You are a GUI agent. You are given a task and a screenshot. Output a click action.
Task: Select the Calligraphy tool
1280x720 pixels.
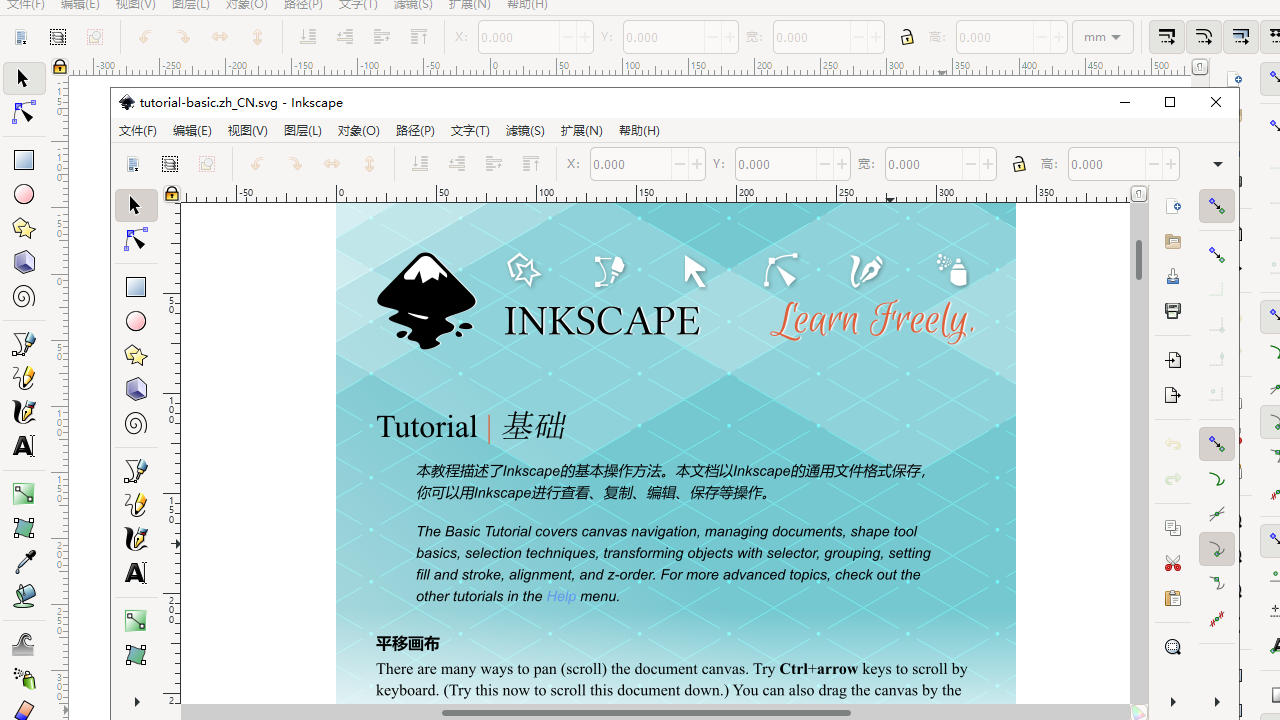tap(136, 538)
